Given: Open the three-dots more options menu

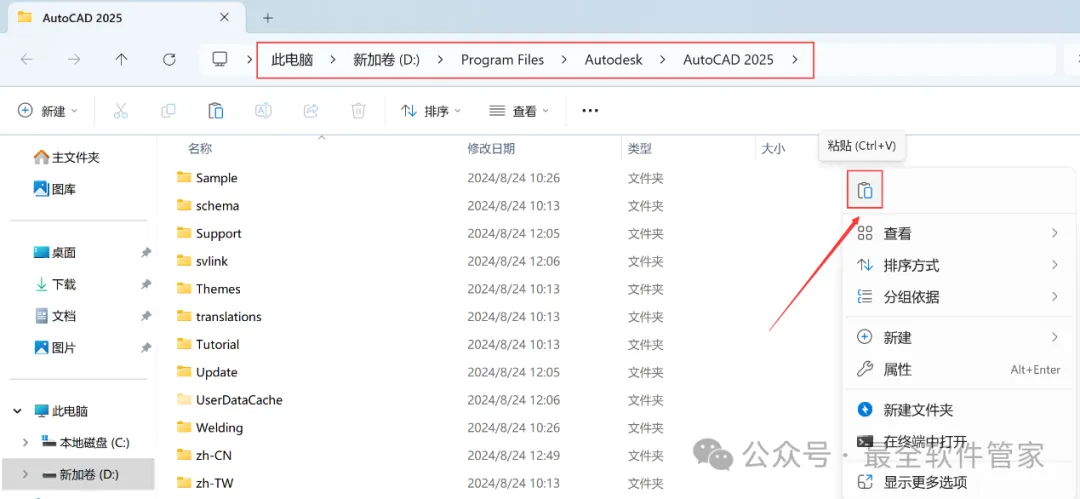Looking at the screenshot, I should point(590,111).
